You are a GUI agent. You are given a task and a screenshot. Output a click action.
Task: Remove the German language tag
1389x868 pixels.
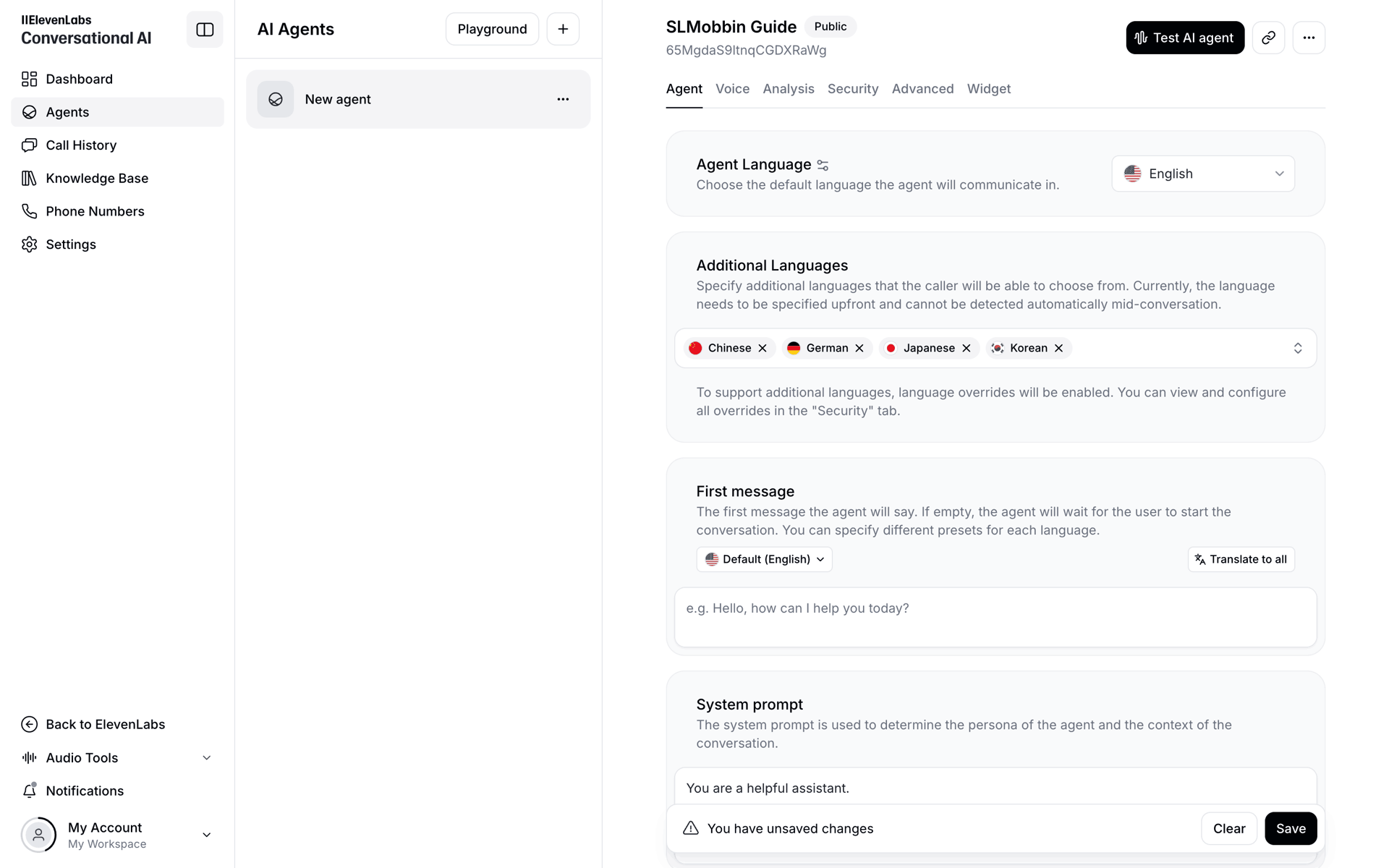(859, 348)
